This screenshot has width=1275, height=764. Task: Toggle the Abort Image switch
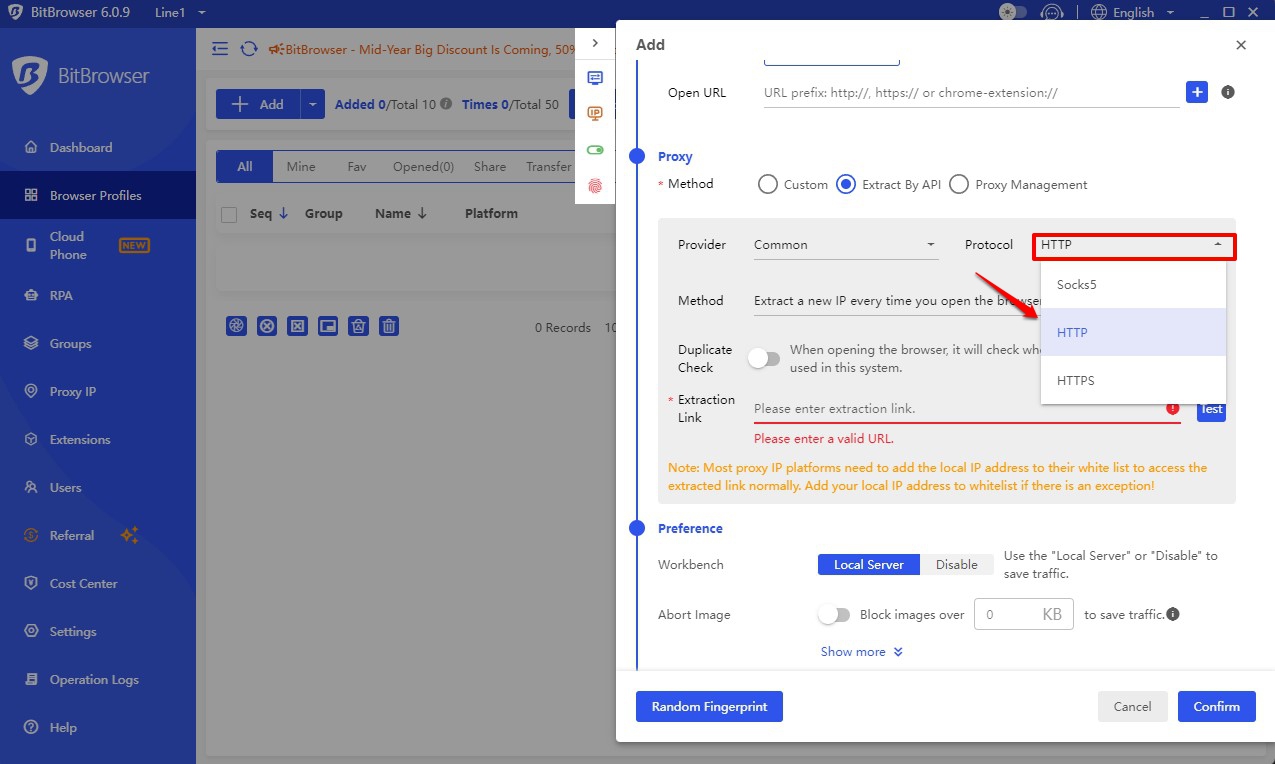tap(834, 615)
